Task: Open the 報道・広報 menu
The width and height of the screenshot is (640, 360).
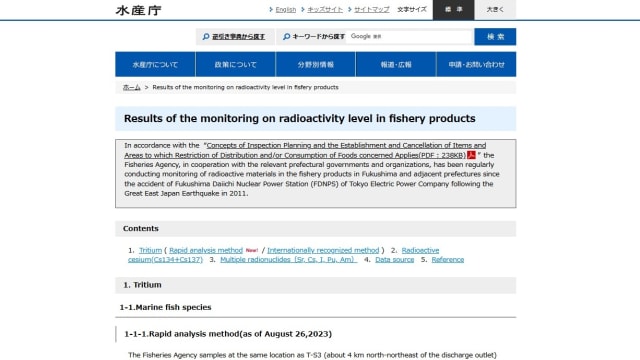Action: (396, 64)
